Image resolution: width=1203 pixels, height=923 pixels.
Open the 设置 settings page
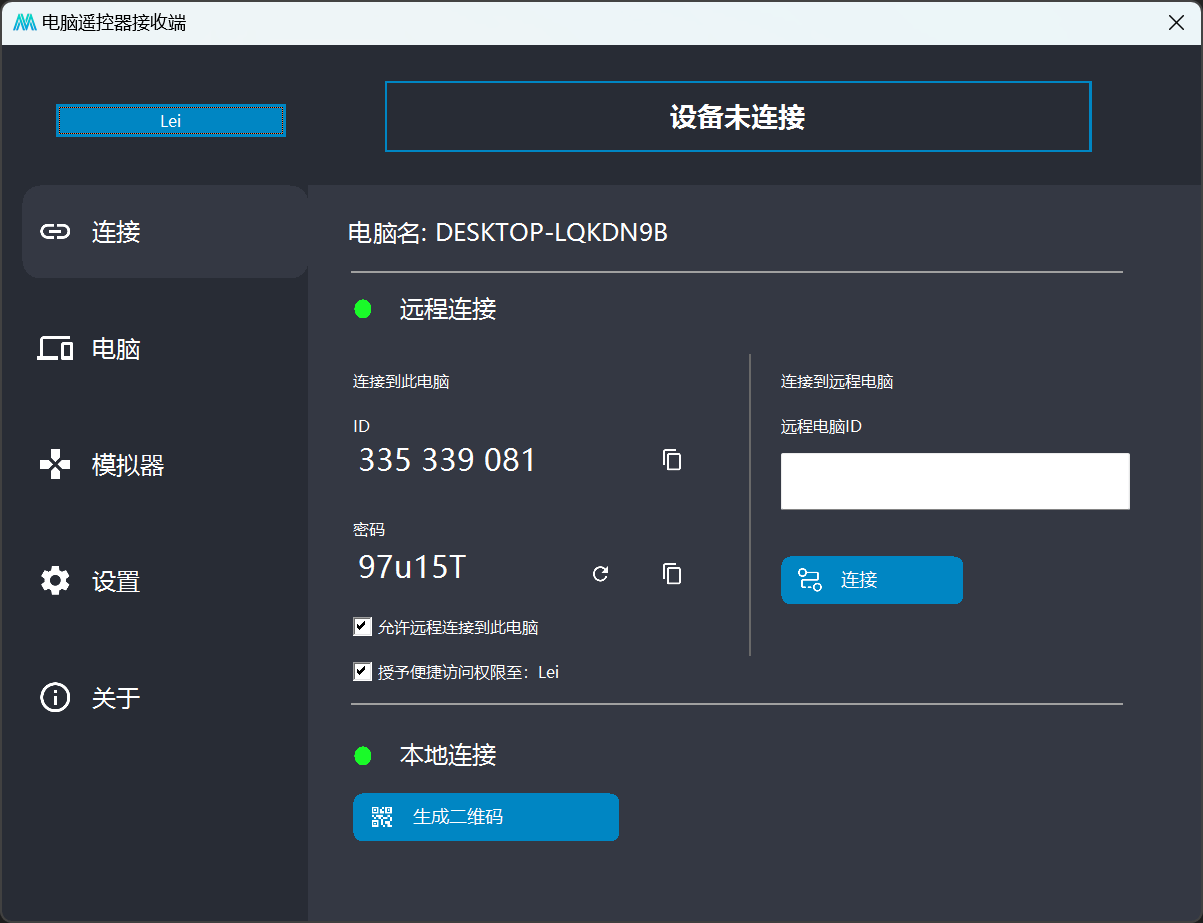point(115,581)
